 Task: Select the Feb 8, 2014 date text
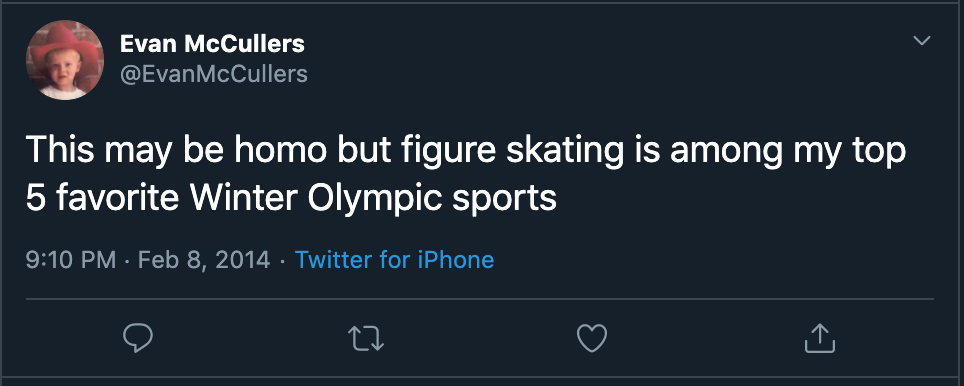204,260
